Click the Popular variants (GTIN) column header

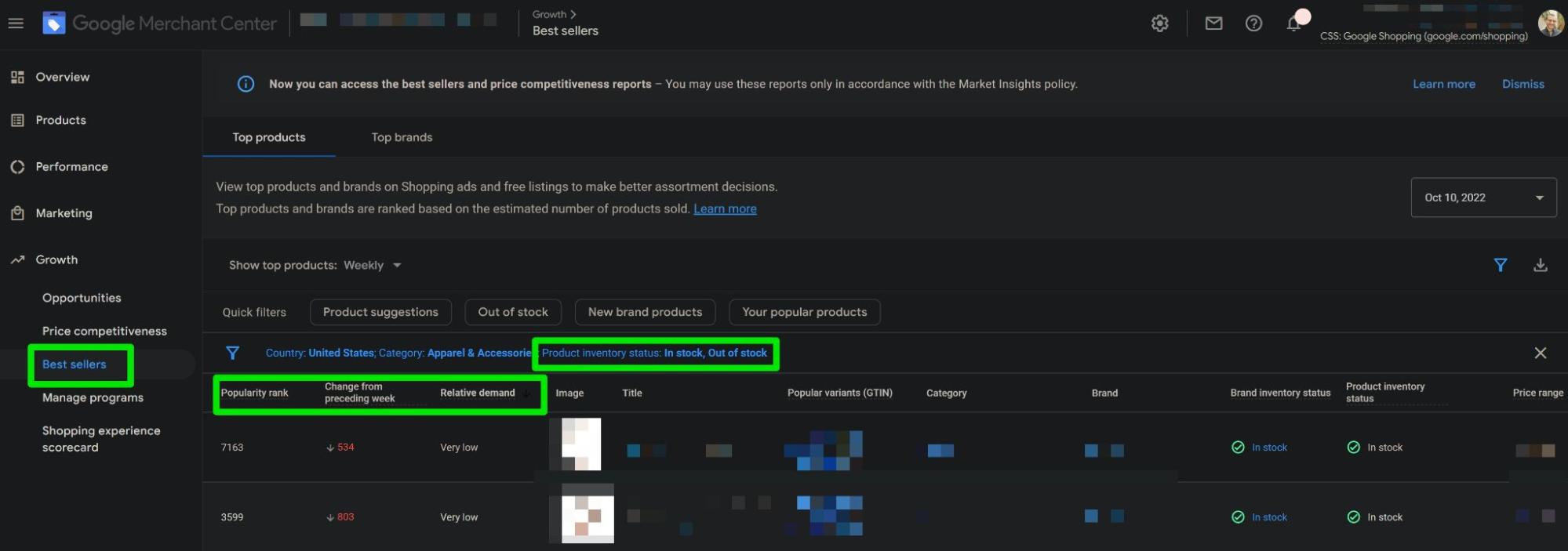pos(840,393)
